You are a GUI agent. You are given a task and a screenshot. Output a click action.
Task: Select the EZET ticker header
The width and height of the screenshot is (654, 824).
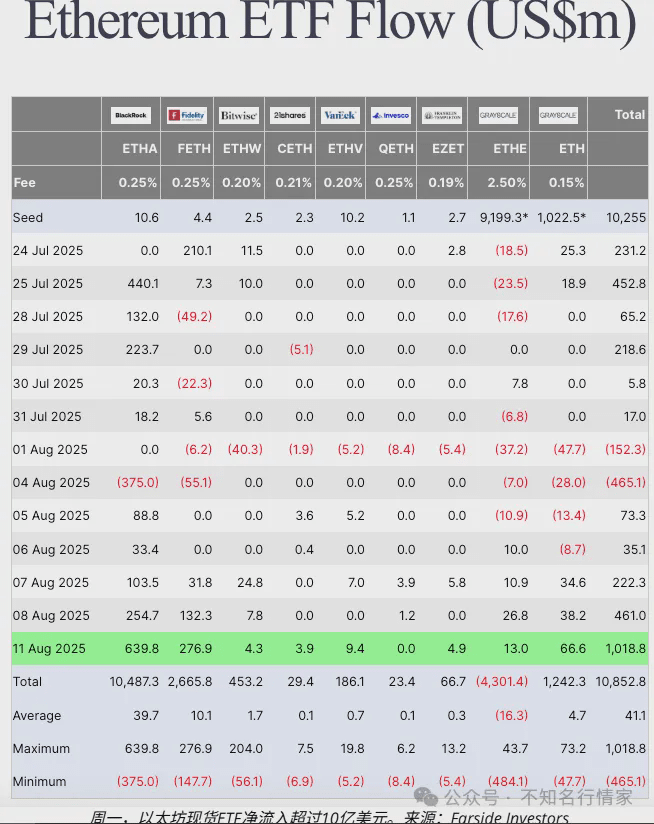[448, 149]
